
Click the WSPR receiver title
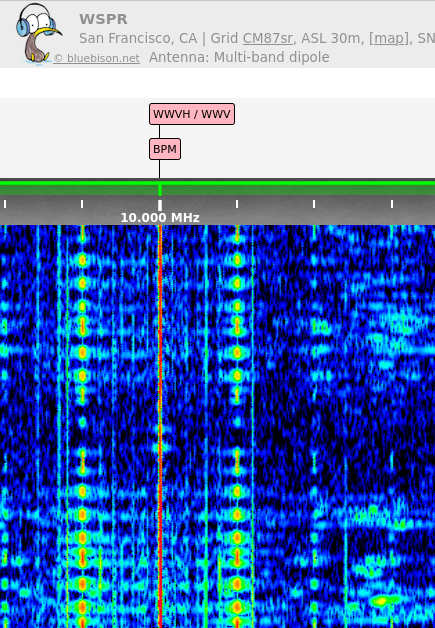pyautogui.click(x=103, y=19)
